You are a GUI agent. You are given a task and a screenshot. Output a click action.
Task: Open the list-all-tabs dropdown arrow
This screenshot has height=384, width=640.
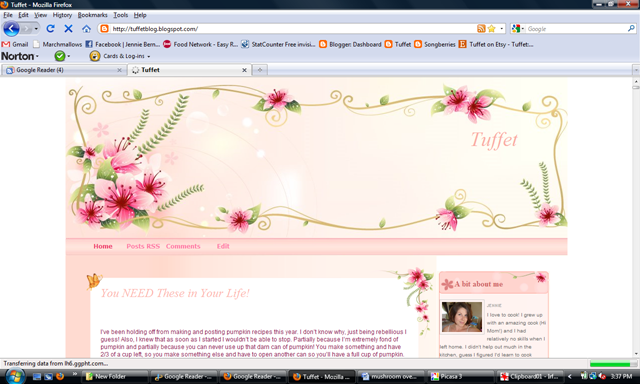click(x=636, y=70)
